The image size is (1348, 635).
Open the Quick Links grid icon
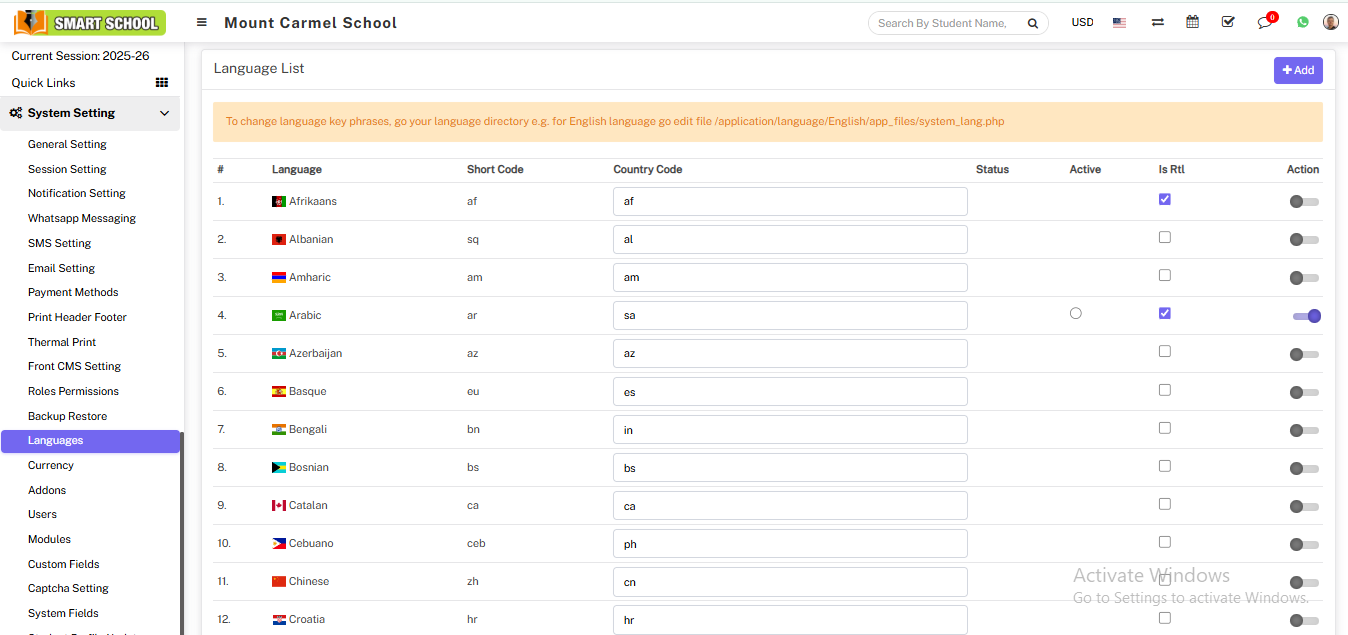162,83
